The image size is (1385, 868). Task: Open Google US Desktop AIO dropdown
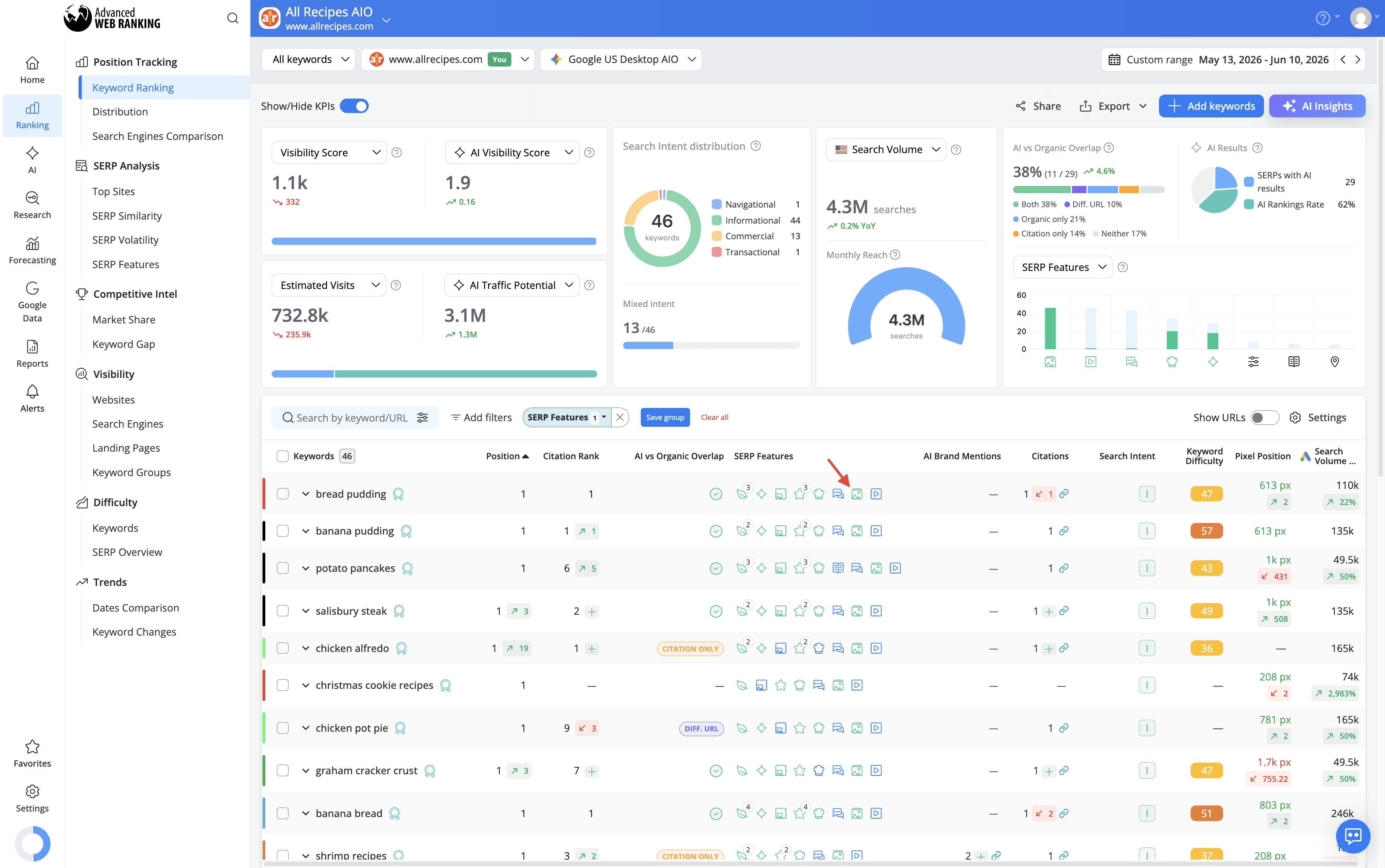point(621,59)
